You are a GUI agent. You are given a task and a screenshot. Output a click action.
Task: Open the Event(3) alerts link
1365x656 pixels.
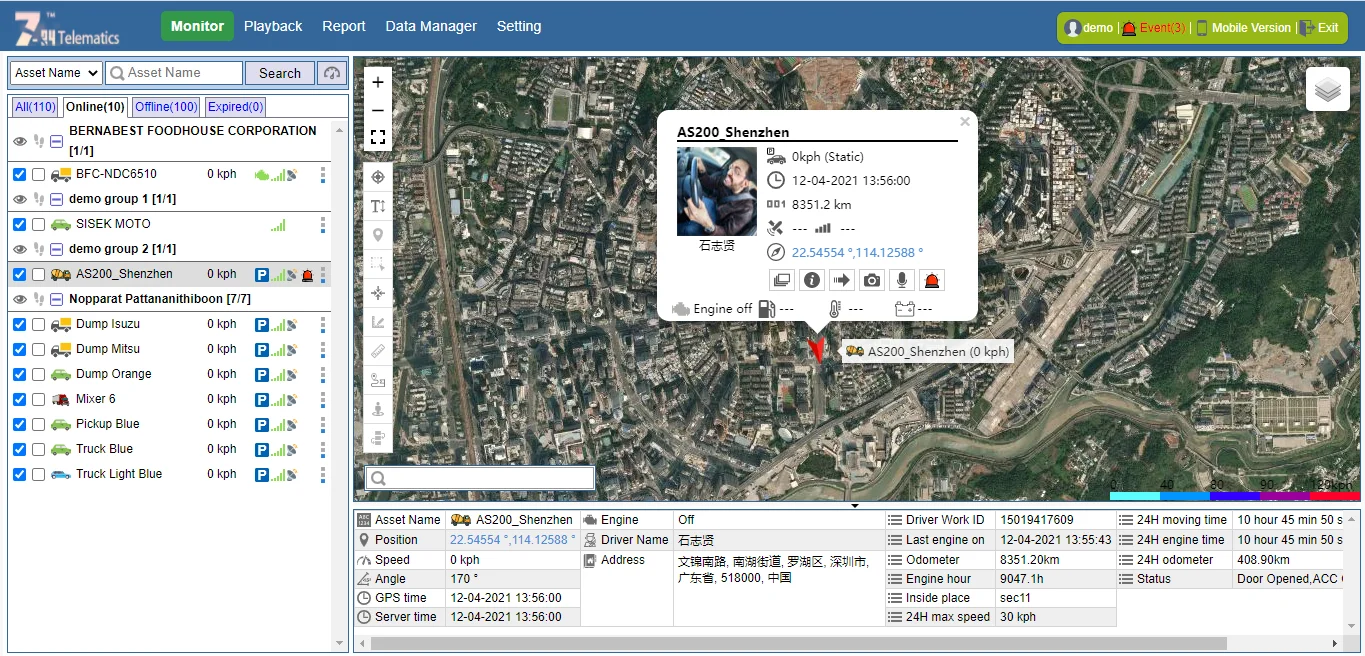pos(1162,28)
